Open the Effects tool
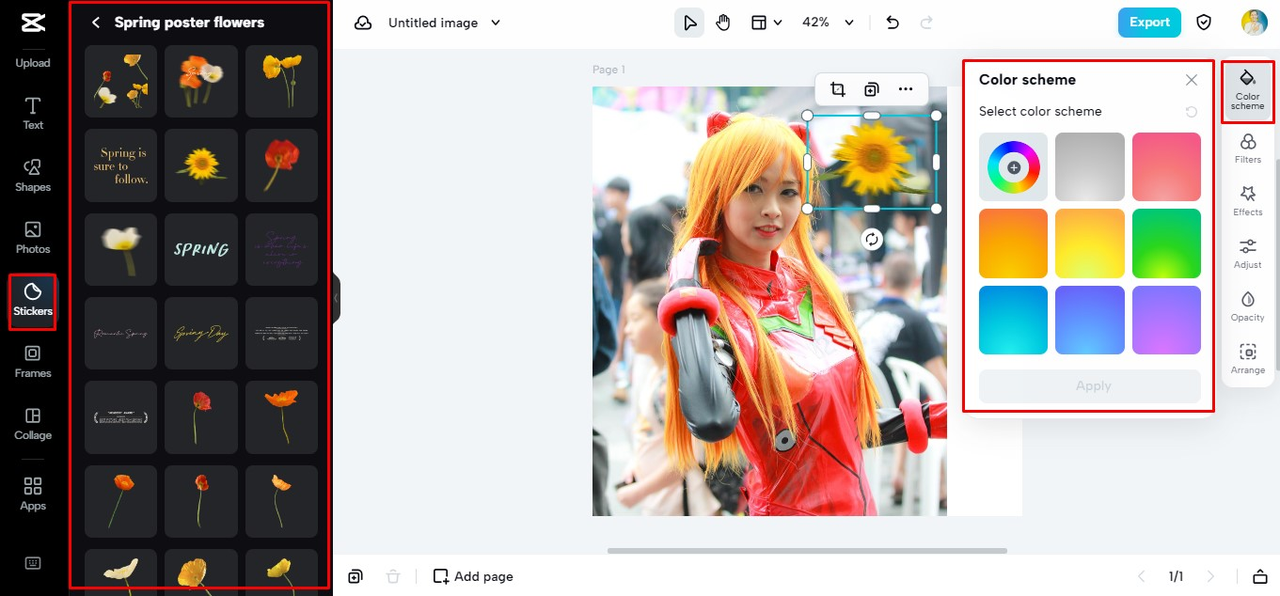The width and height of the screenshot is (1280, 596). (x=1248, y=201)
